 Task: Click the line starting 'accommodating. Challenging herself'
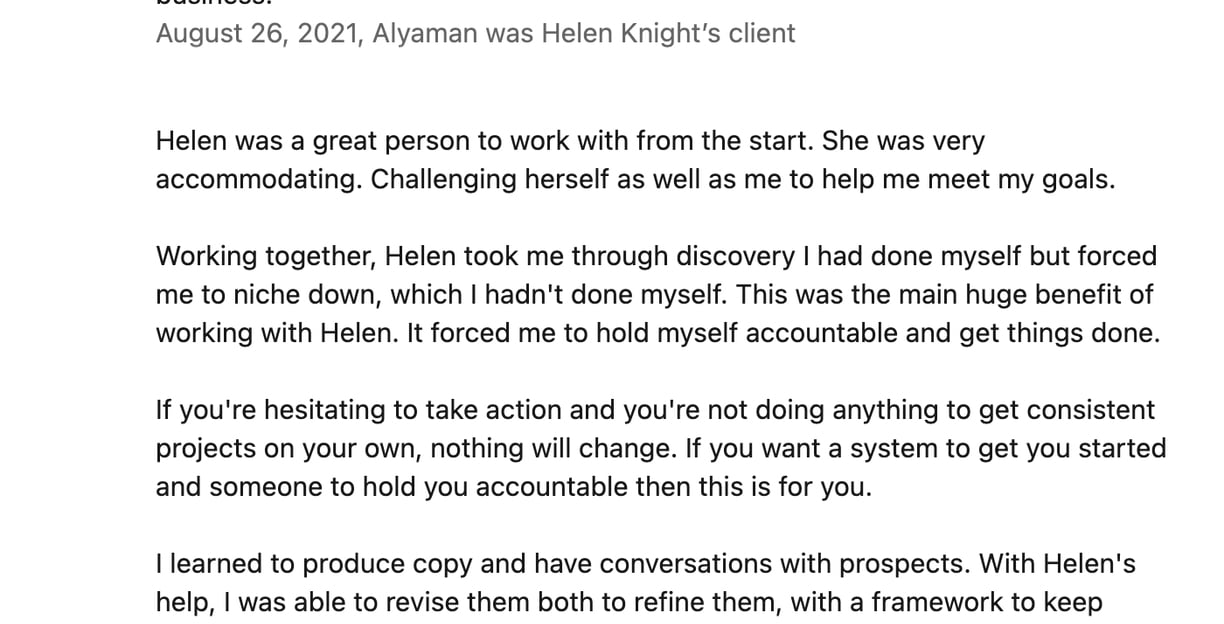[x=635, y=180]
